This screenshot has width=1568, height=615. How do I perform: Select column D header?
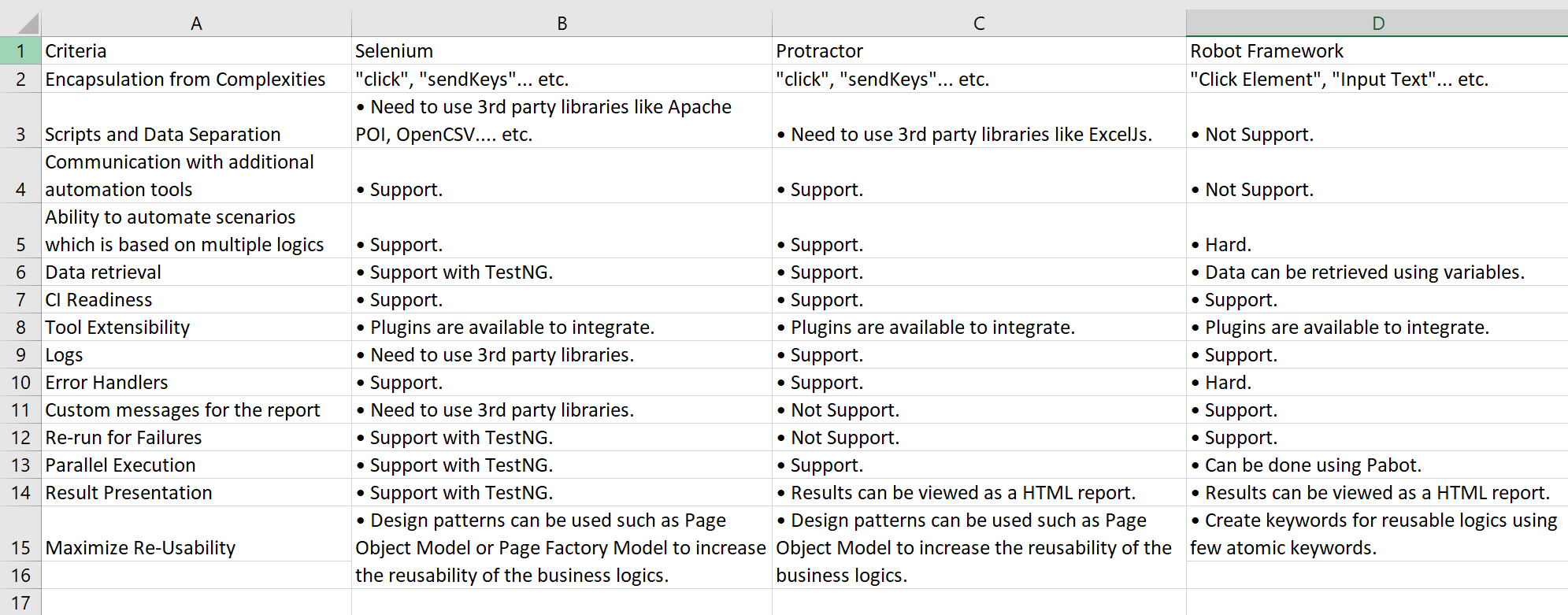pyautogui.click(x=1377, y=24)
